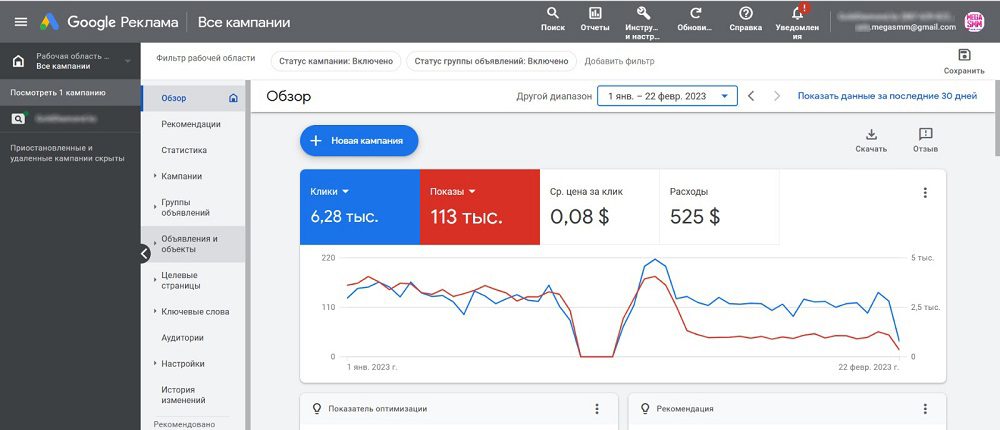Select the Ср. цена за клик metric tile

(x=599, y=207)
